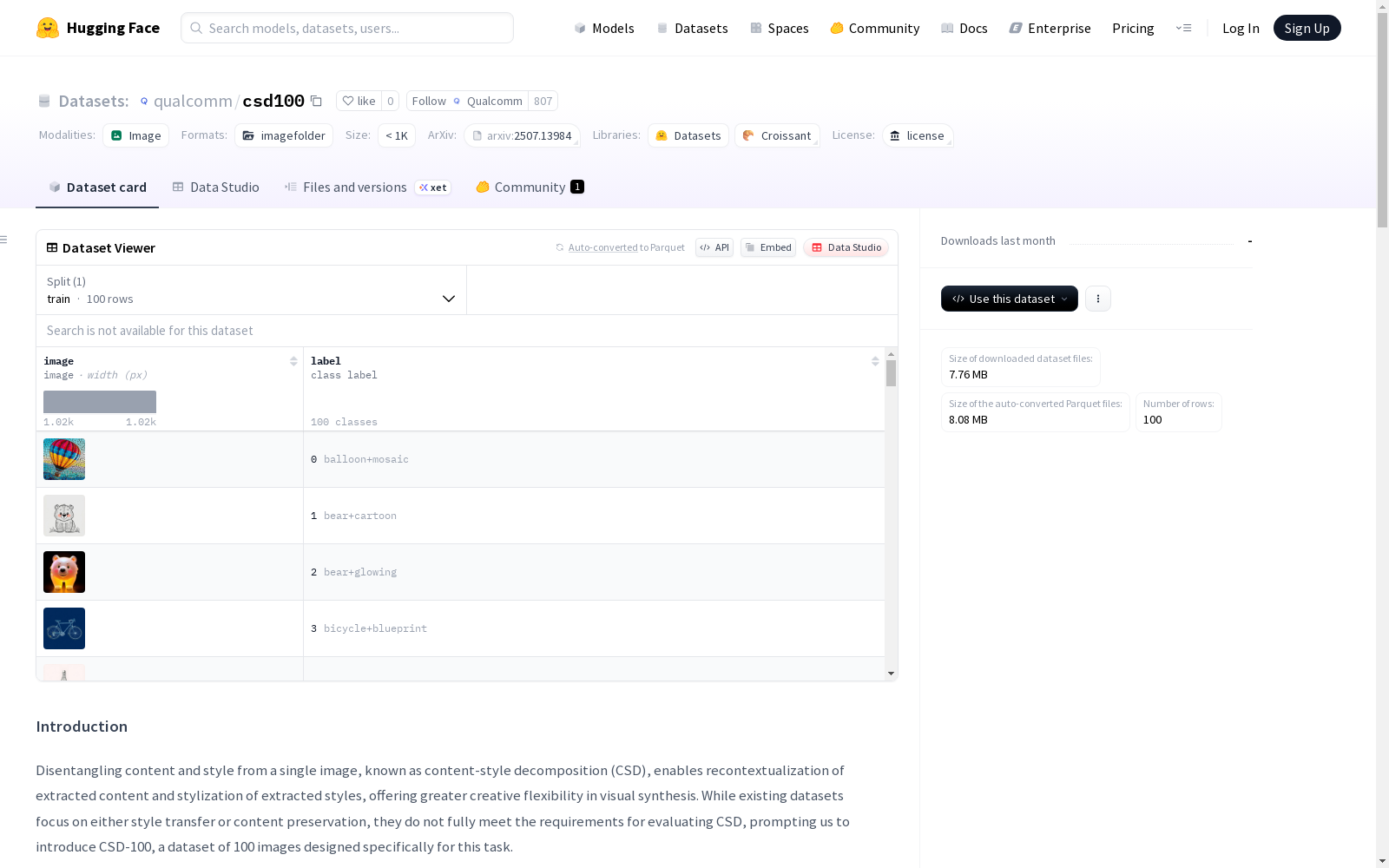Open the left sidebar table-of-contents icon
This screenshot has height=868, width=1389.
click(x=4, y=240)
